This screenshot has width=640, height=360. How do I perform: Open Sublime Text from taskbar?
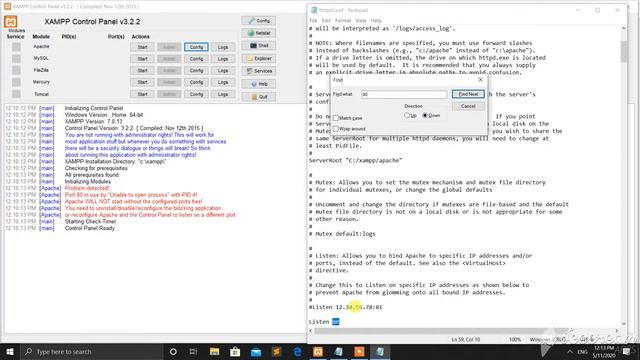click(276, 351)
